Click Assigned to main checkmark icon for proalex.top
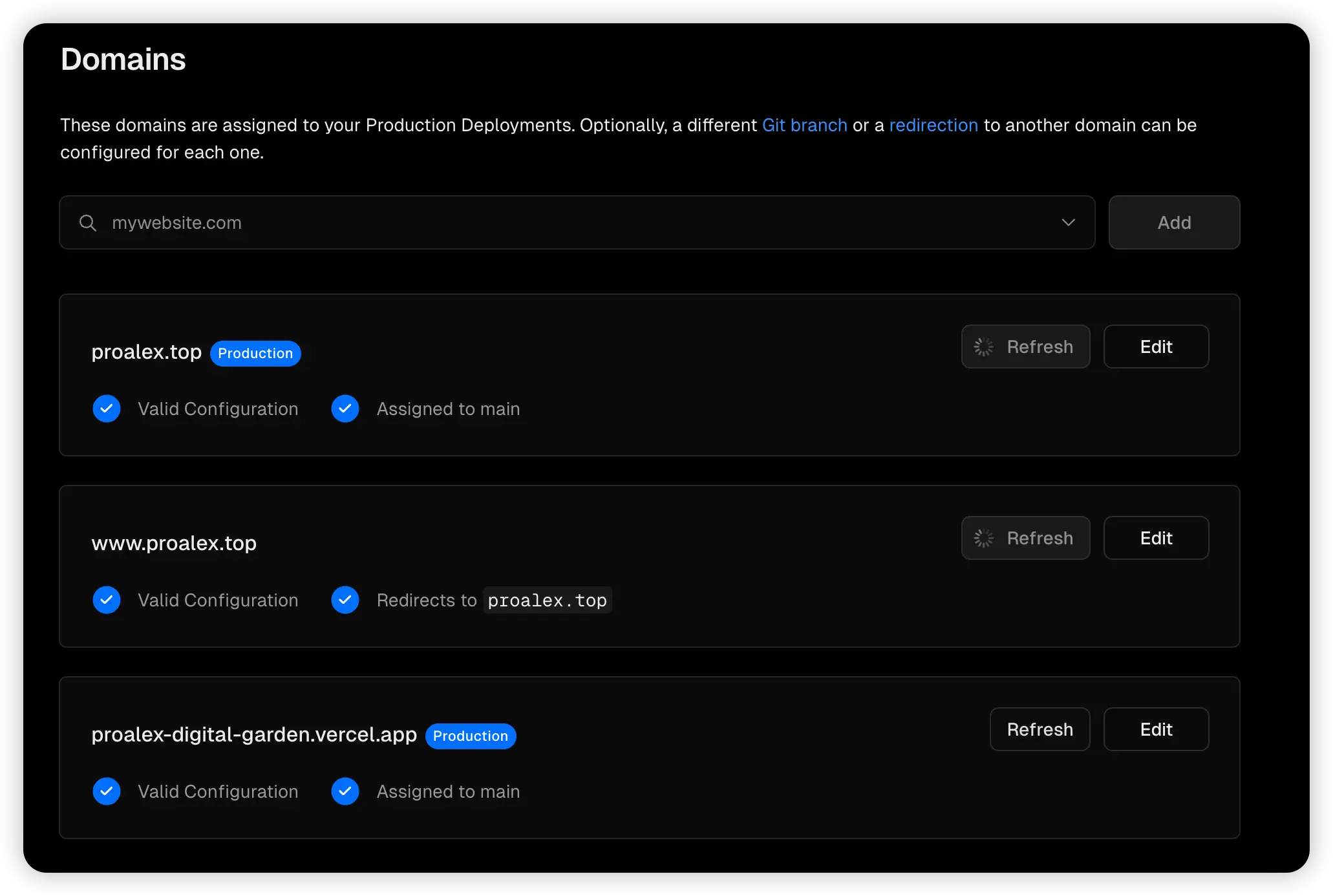Viewport: 1333px width, 896px height. [x=345, y=409]
